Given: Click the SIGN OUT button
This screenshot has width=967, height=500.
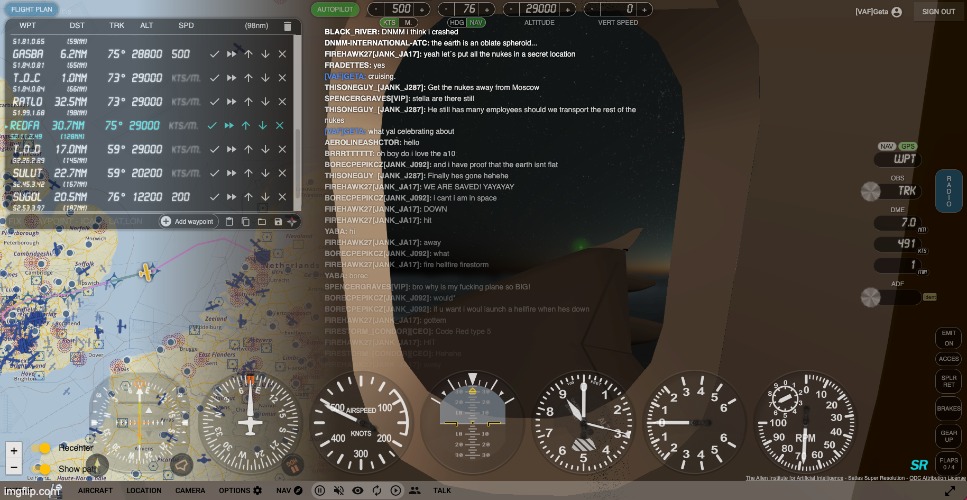Looking at the screenshot, I should tap(938, 11).
